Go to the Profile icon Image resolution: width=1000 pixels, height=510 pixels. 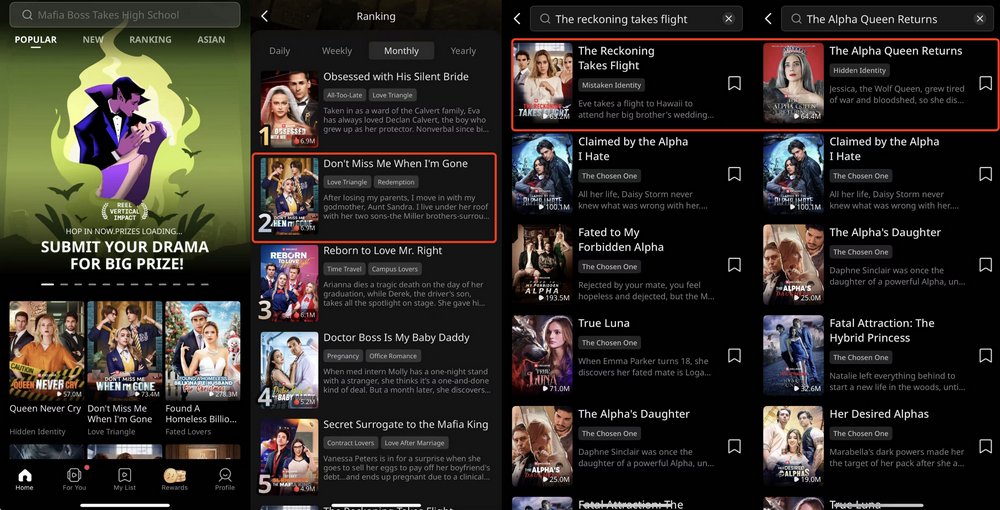[x=225, y=477]
